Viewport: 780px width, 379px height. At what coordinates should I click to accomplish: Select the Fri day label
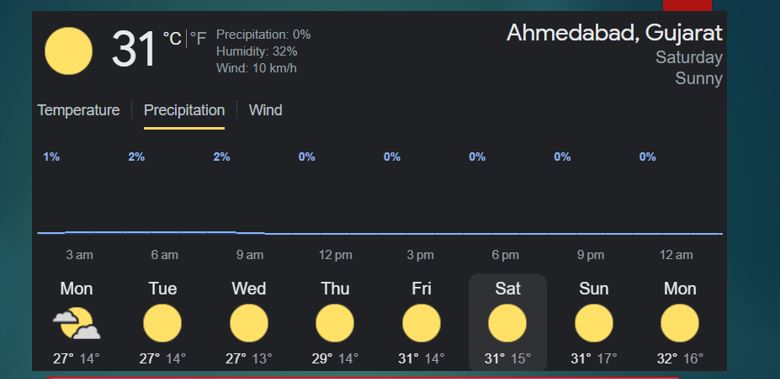[x=421, y=288]
